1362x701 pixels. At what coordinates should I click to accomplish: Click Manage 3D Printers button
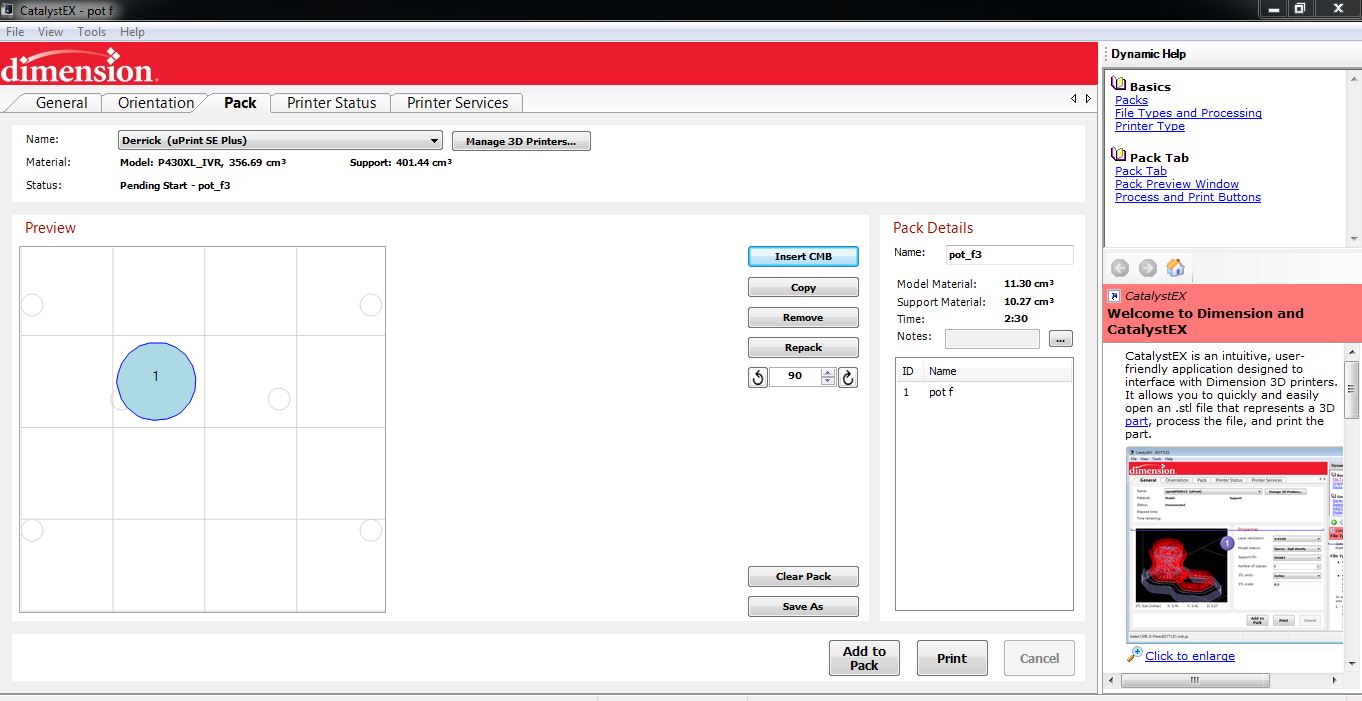tap(521, 141)
